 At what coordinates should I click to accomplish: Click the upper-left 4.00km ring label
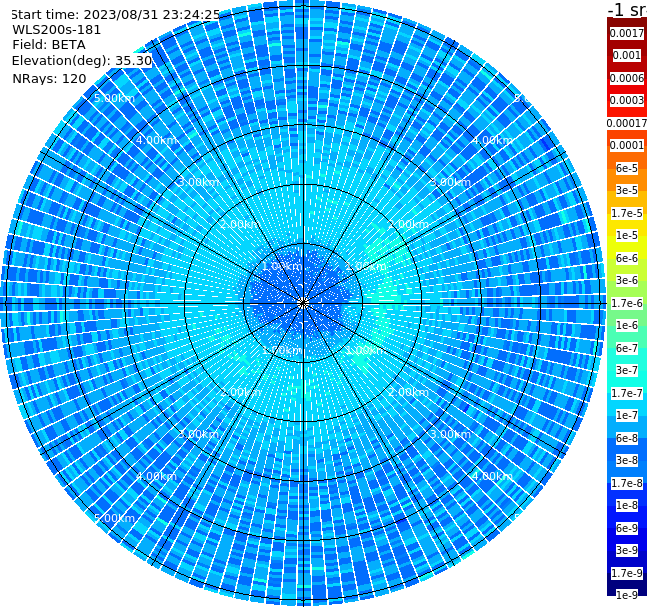(x=156, y=140)
